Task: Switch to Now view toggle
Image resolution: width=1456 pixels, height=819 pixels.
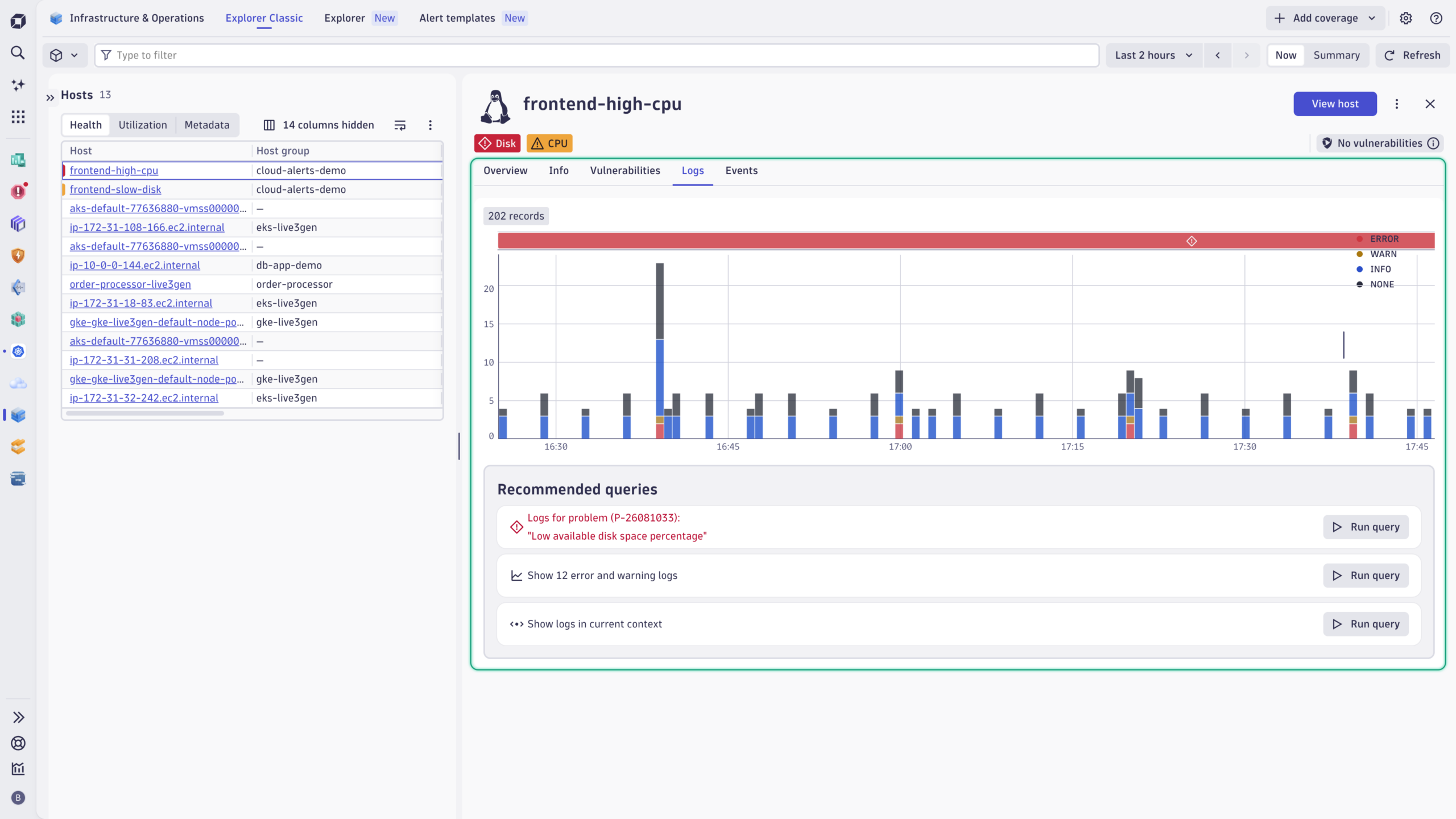Action: click(1286, 55)
